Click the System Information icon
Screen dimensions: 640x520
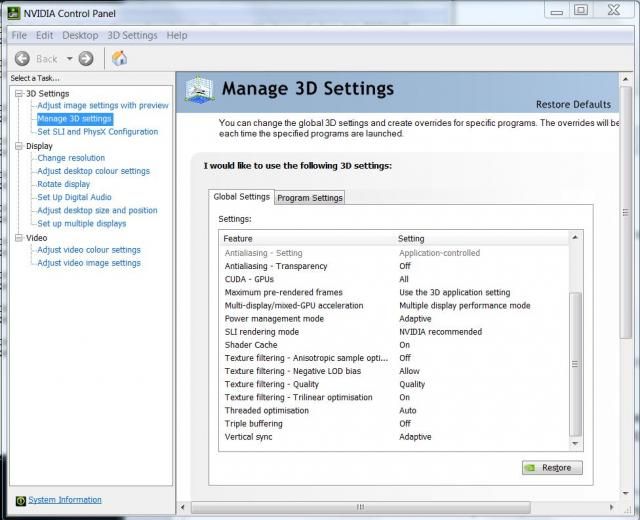point(20,500)
